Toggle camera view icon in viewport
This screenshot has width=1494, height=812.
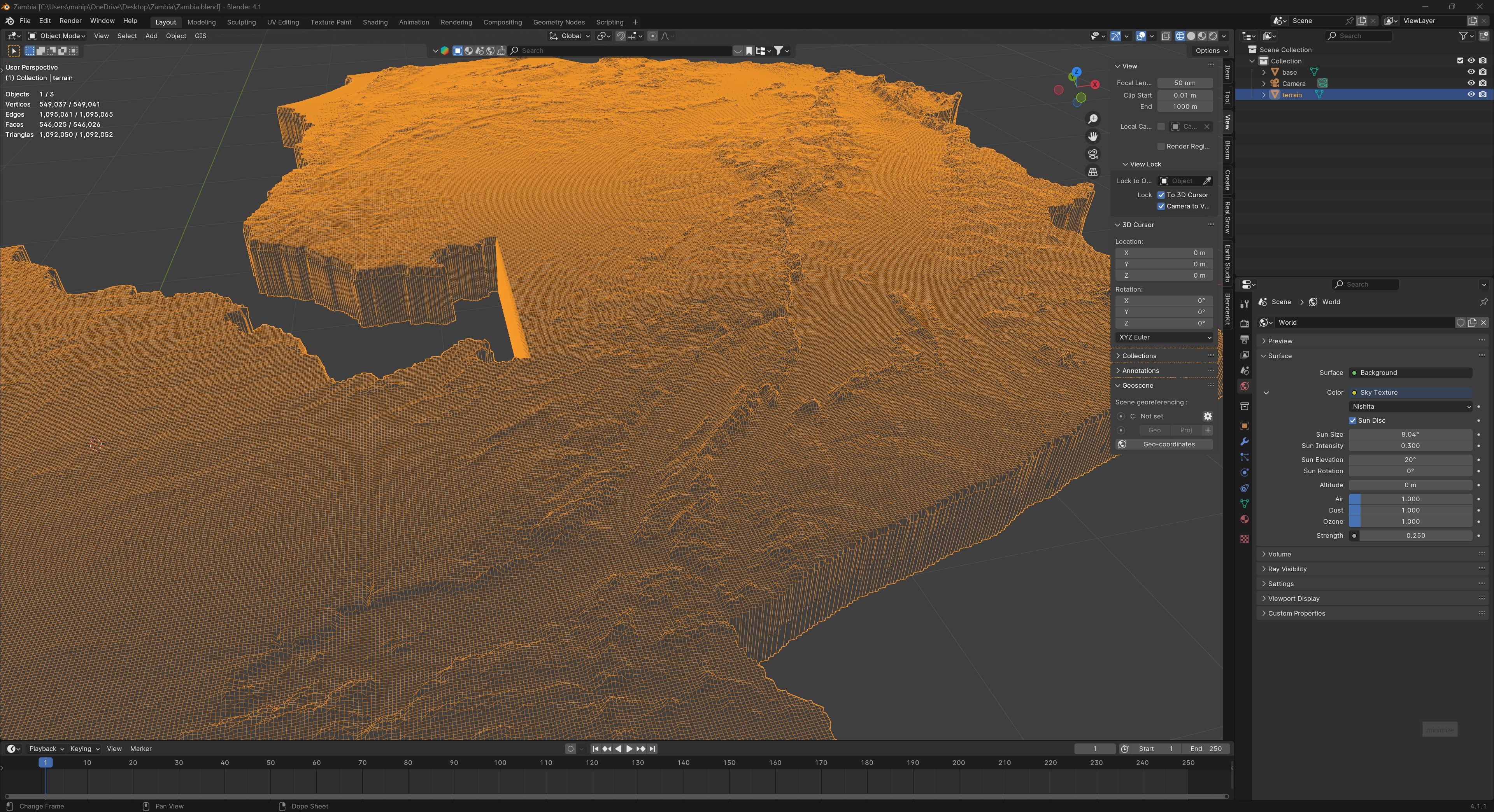(1092, 154)
